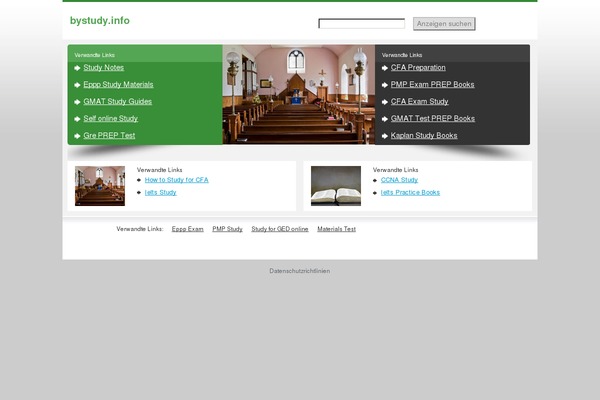The width and height of the screenshot is (600, 400).
Task: Click arrow icon beside PMP Exam PREP Books
Action: [385, 85]
